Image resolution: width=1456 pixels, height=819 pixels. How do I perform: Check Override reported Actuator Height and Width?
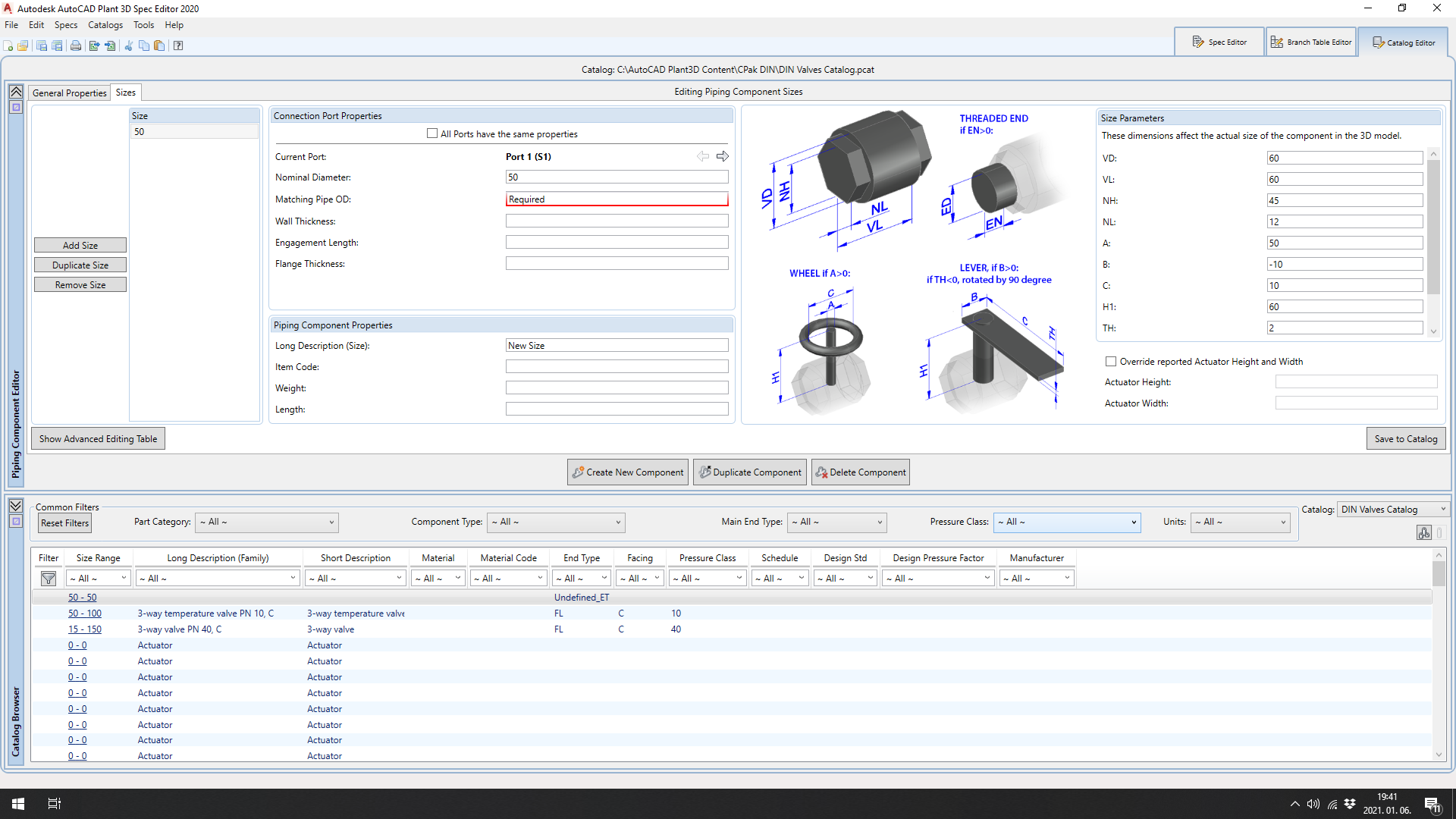(1111, 362)
